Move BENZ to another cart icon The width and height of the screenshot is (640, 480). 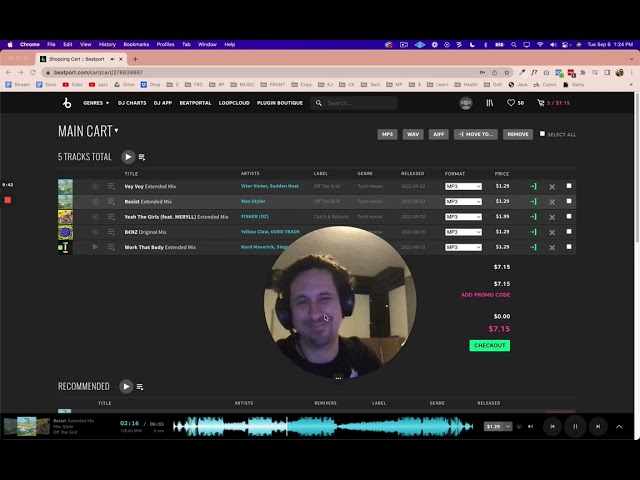point(533,232)
